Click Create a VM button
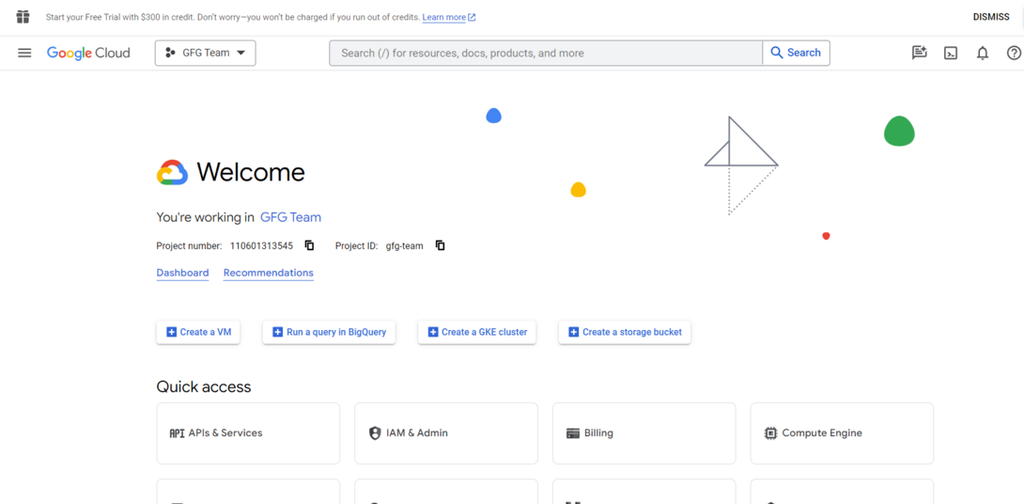 tap(199, 332)
